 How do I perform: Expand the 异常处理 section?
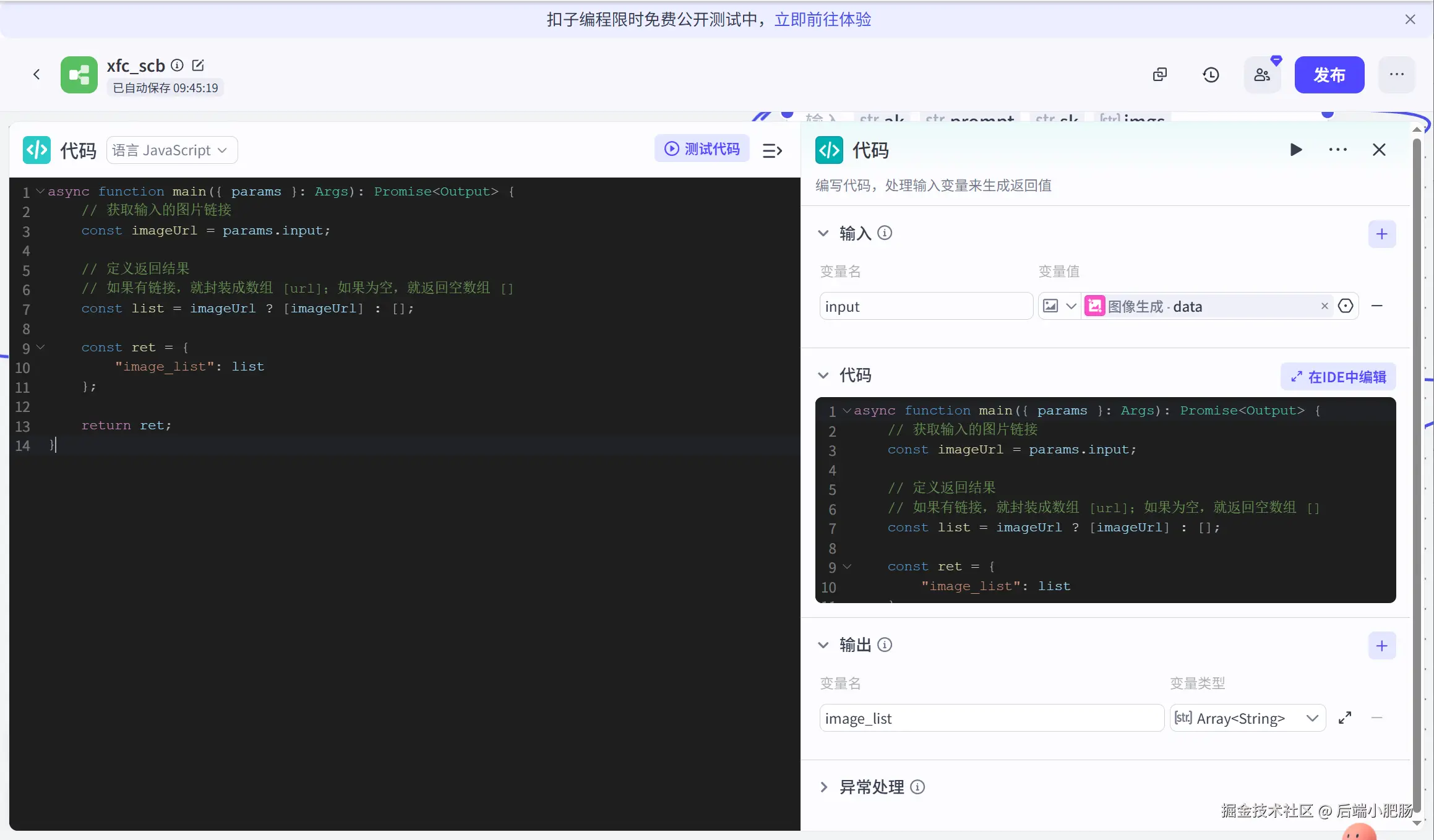coord(823,787)
